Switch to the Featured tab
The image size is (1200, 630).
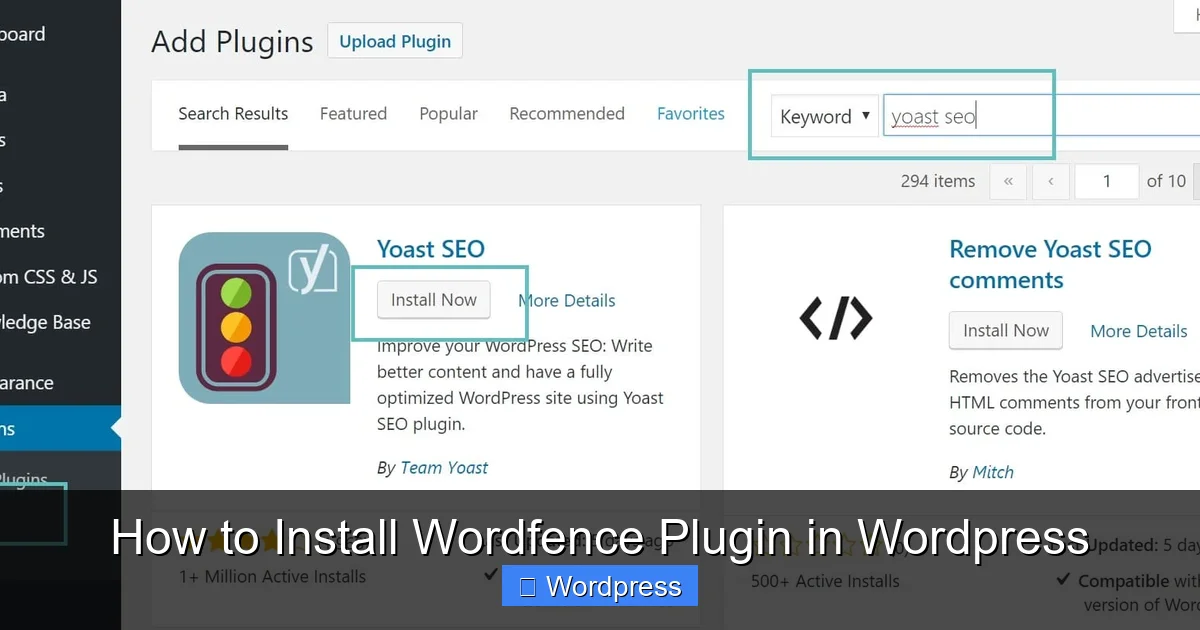pyautogui.click(x=353, y=114)
